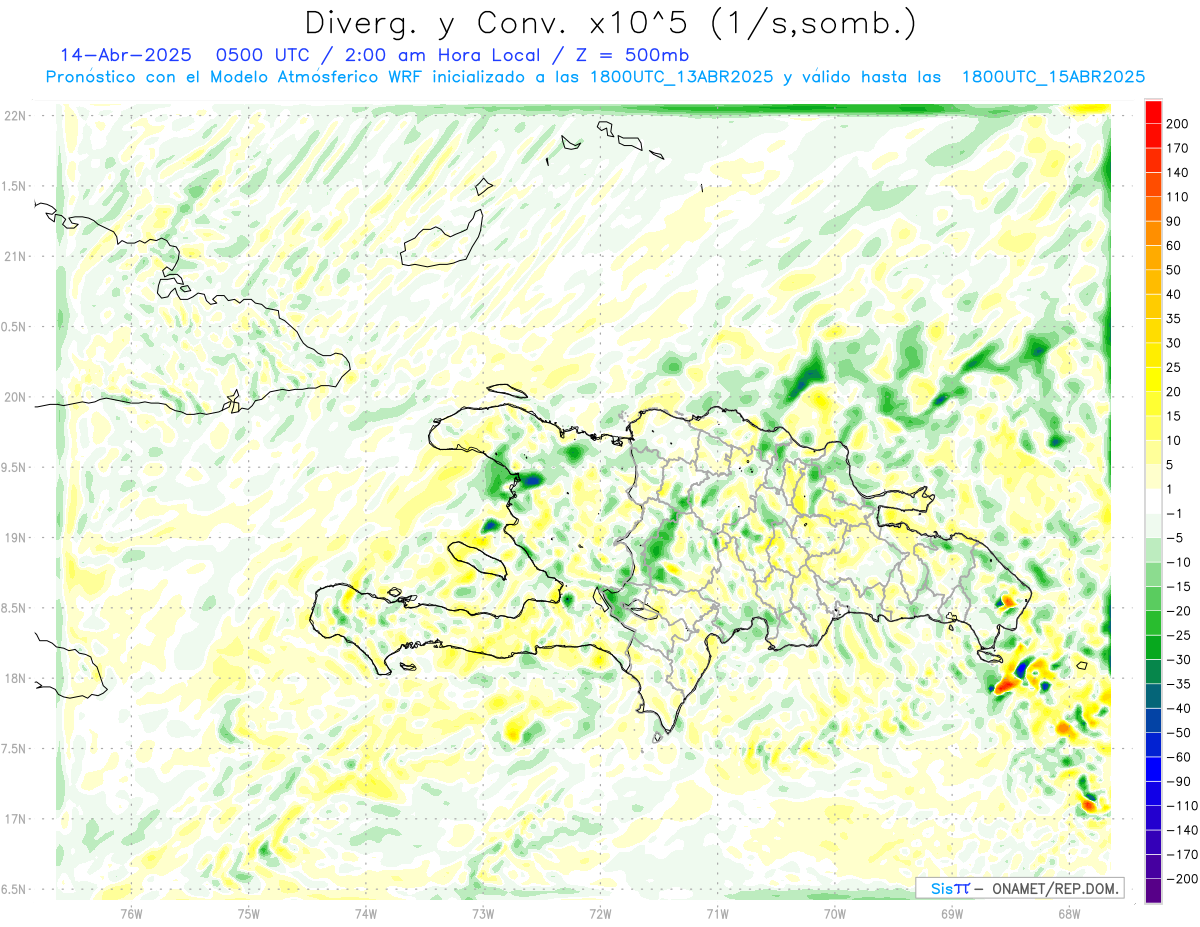Viewport: 1200px width, 927px height.
Task: Click the latitude label "18N"
Action: (15, 678)
